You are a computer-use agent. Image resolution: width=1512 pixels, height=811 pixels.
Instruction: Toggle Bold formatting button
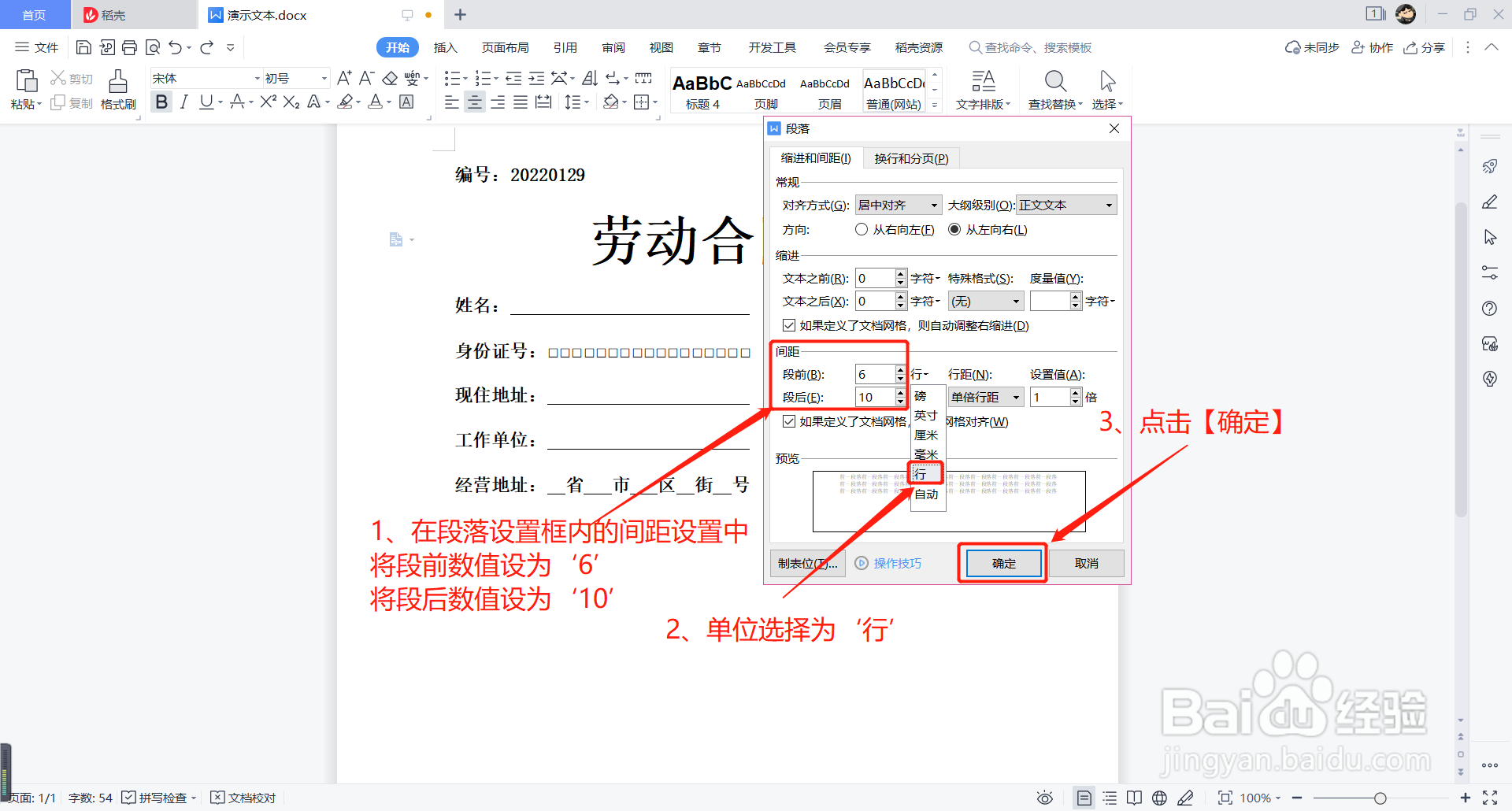(161, 102)
